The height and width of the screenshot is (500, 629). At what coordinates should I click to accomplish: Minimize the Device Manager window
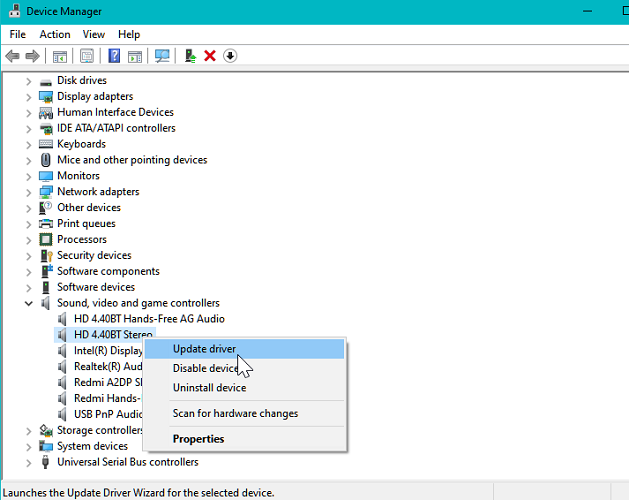[588, 11]
